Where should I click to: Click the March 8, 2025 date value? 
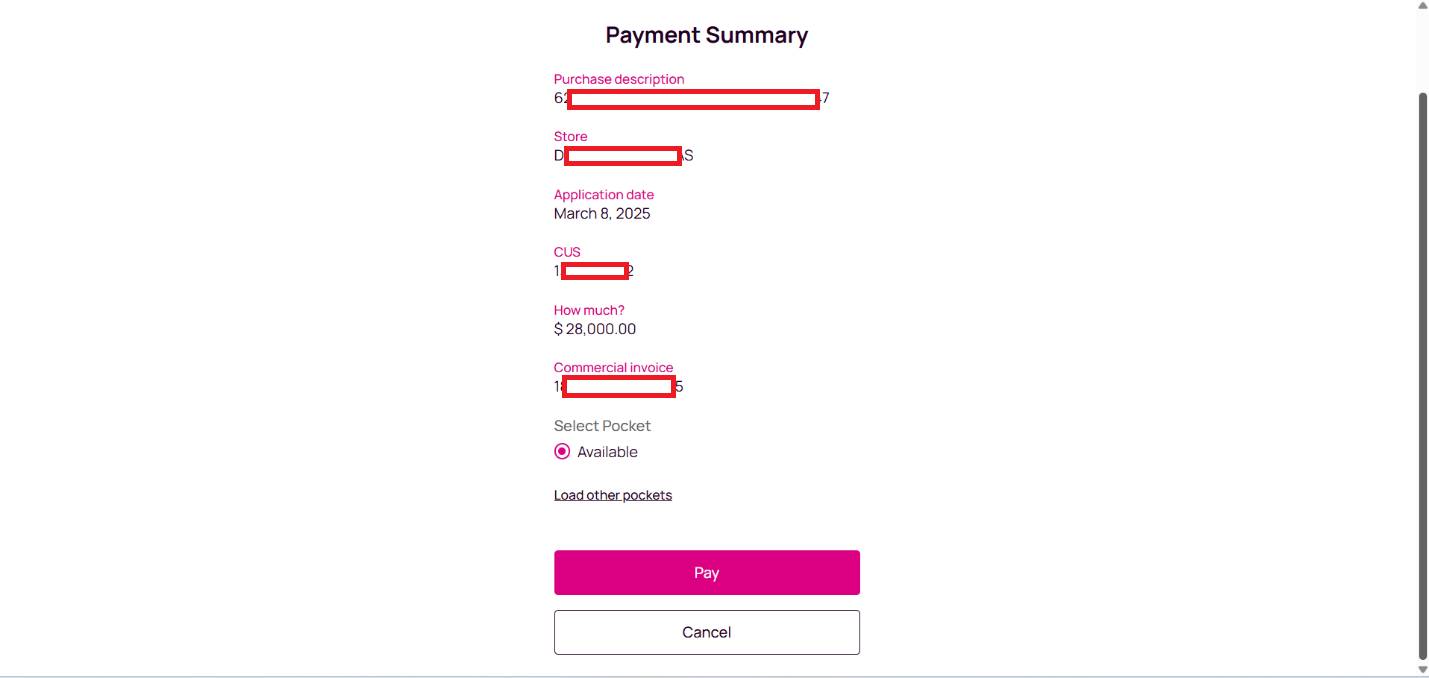pyautogui.click(x=602, y=214)
